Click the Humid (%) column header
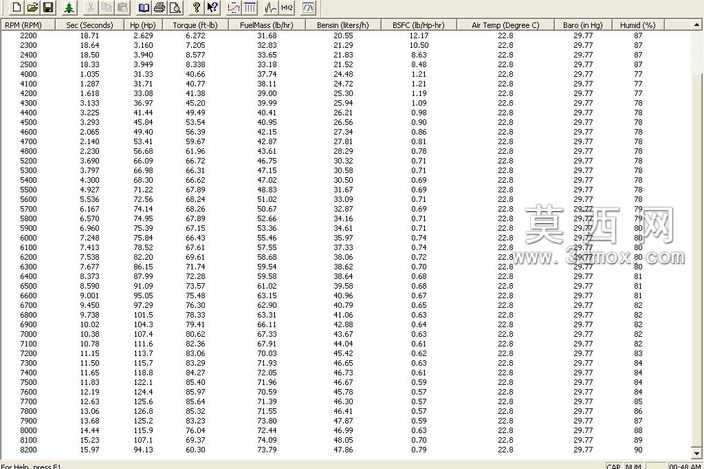The width and height of the screenshot is (704, 469). click(638, 25)
